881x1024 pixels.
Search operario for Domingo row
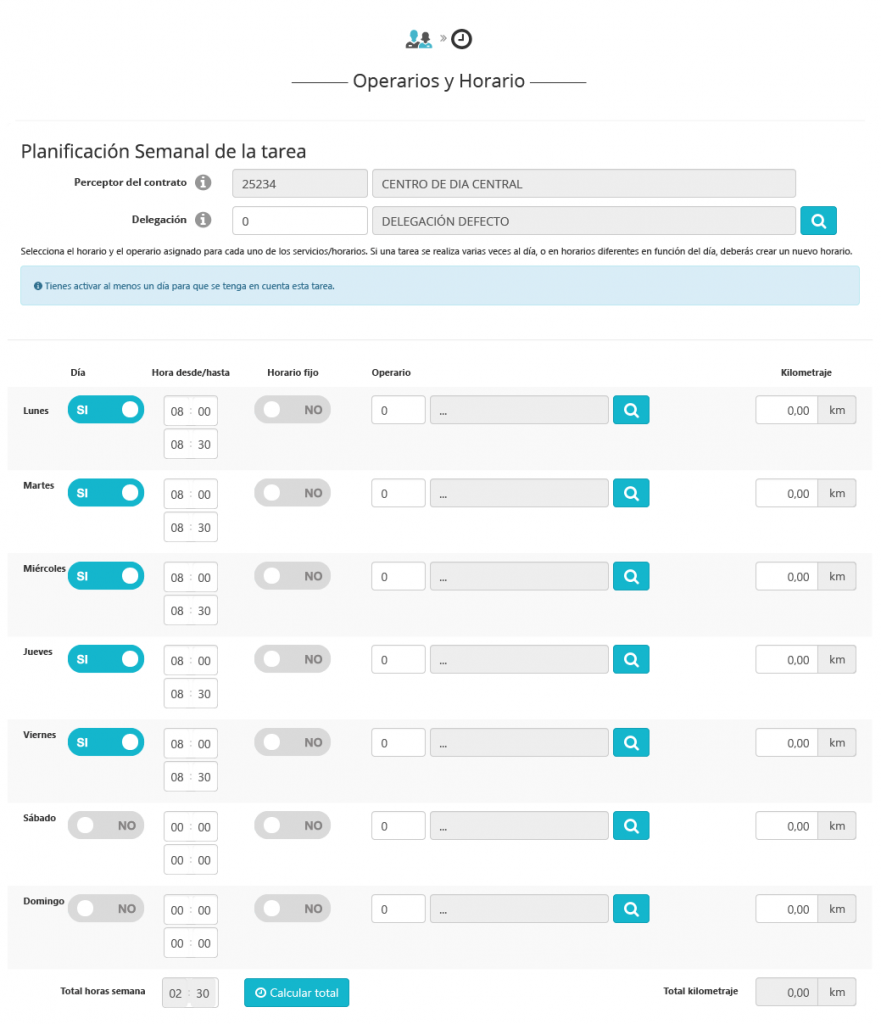(x=631, y=908)
